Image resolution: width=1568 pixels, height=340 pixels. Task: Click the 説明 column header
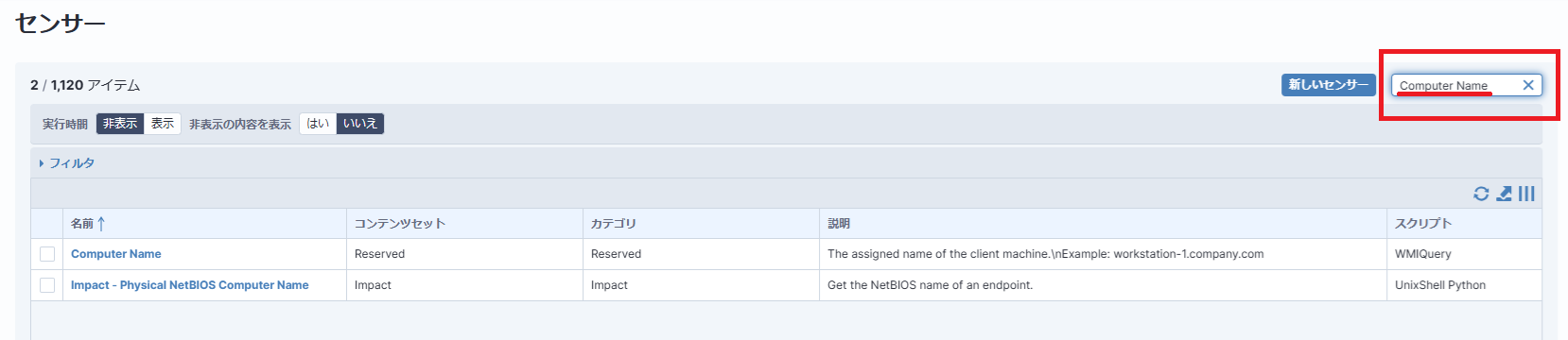pos(839,224)
